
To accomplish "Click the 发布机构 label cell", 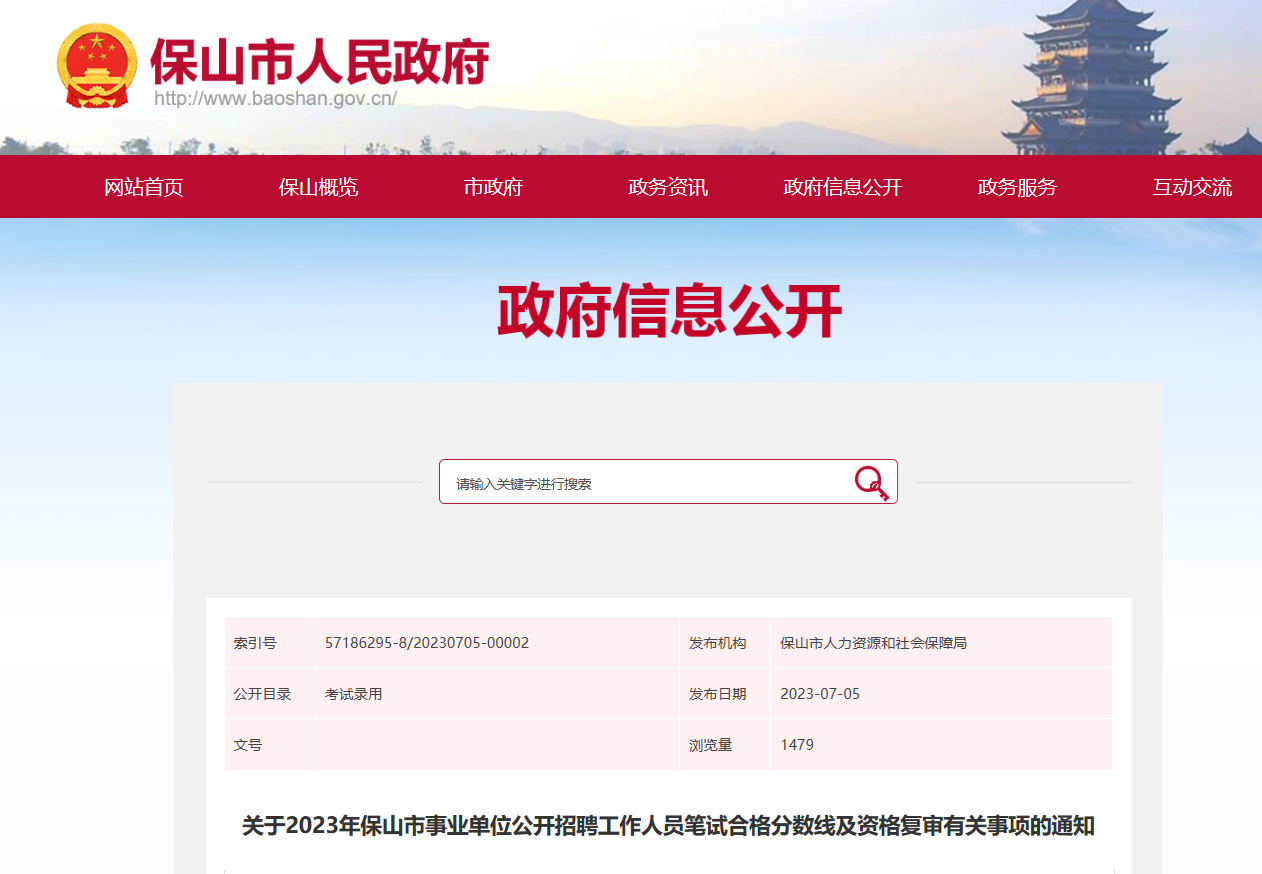I will pos(725,643).
